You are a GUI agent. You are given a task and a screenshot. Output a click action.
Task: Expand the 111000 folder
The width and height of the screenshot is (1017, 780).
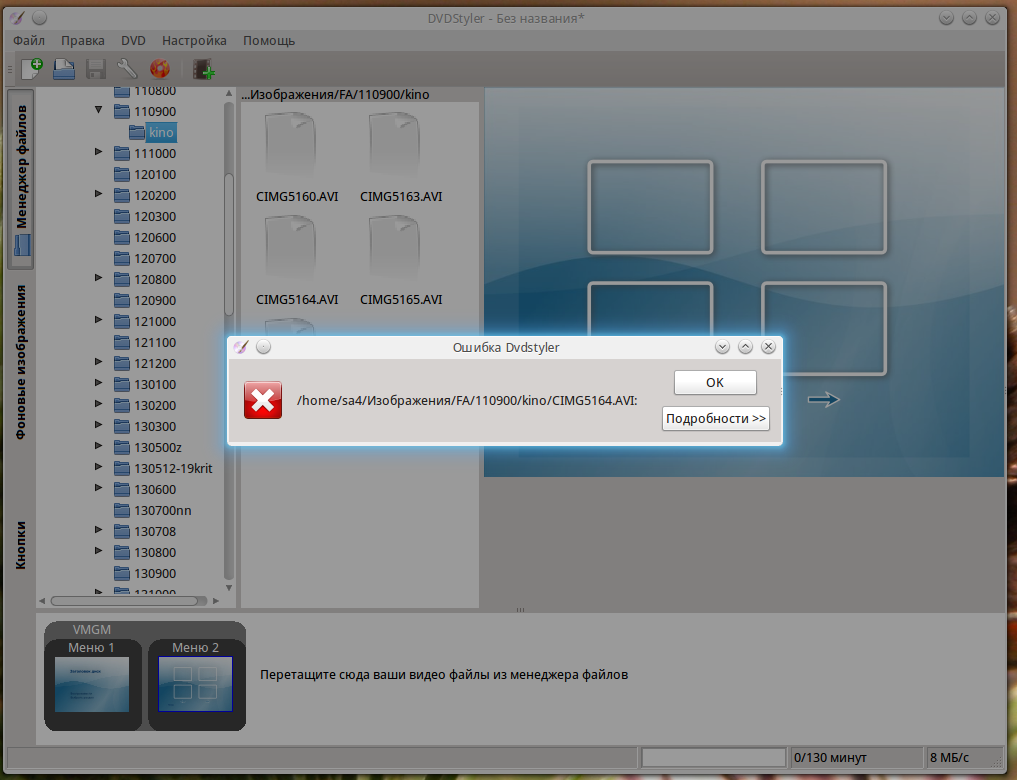point(99,152)
